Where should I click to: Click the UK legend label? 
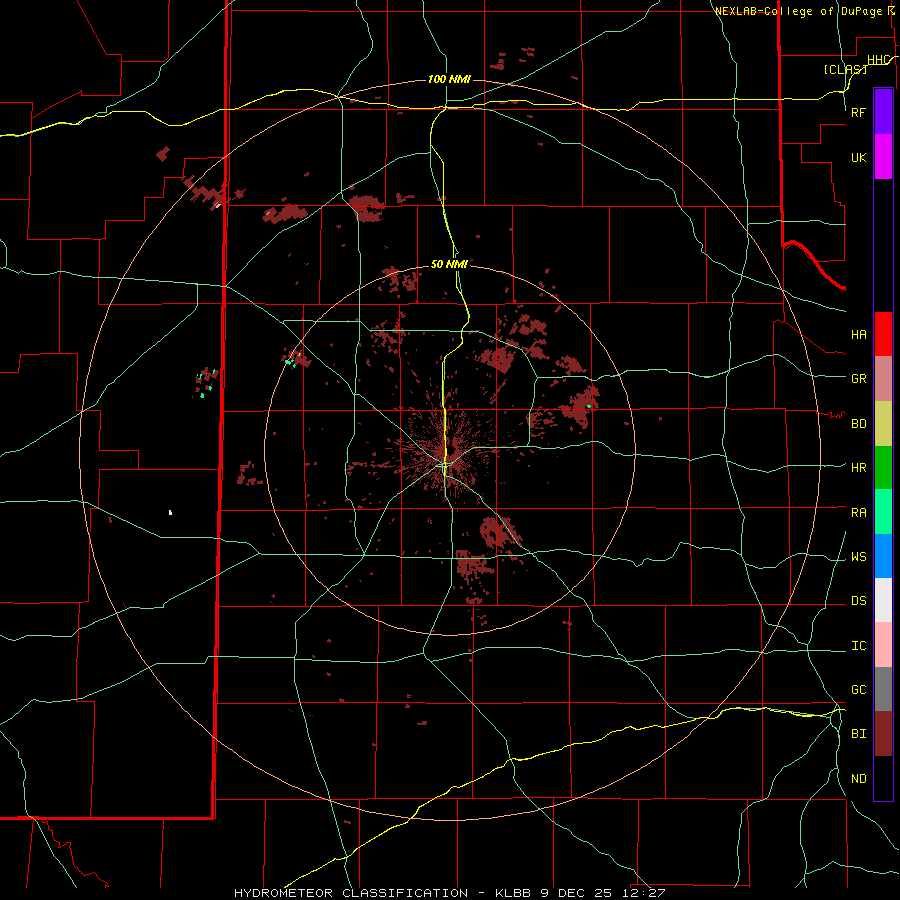pos(858,157)
